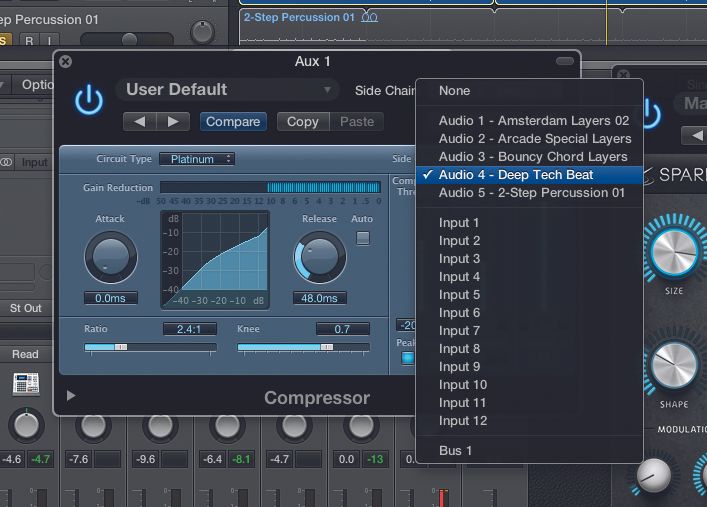Expand the Compressor extended parameters triangle
The width and height of the screenshot is (707, 507).
pyautogui.click(x=71, y=396)
